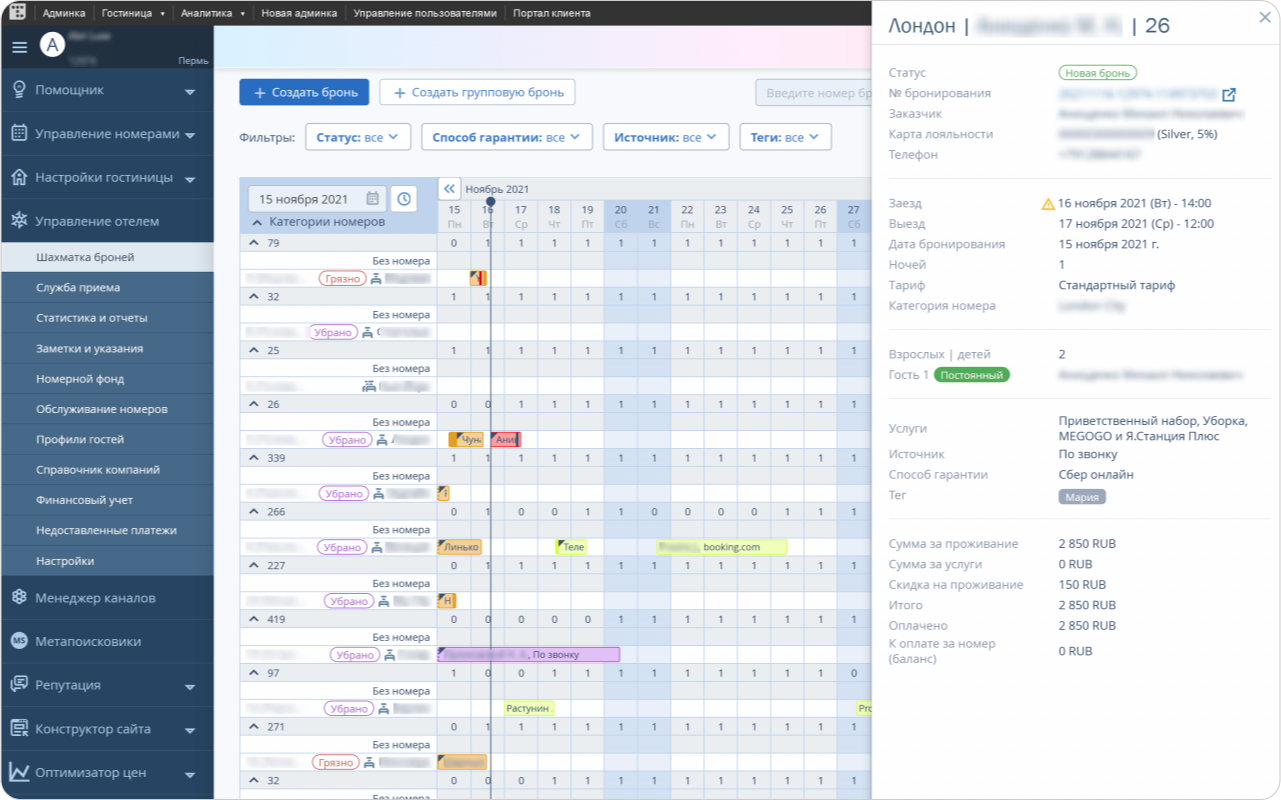Expand the Помощник section arrow

(190, 92)
